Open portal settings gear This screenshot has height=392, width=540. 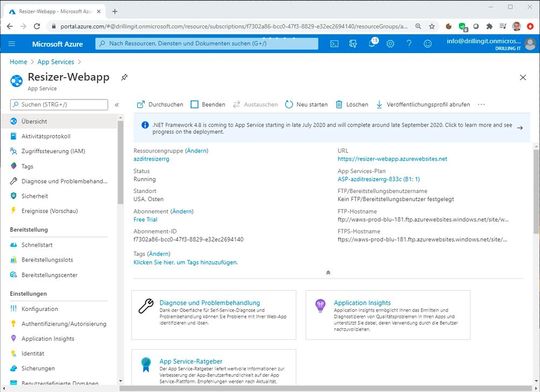(x=390, y=44)
